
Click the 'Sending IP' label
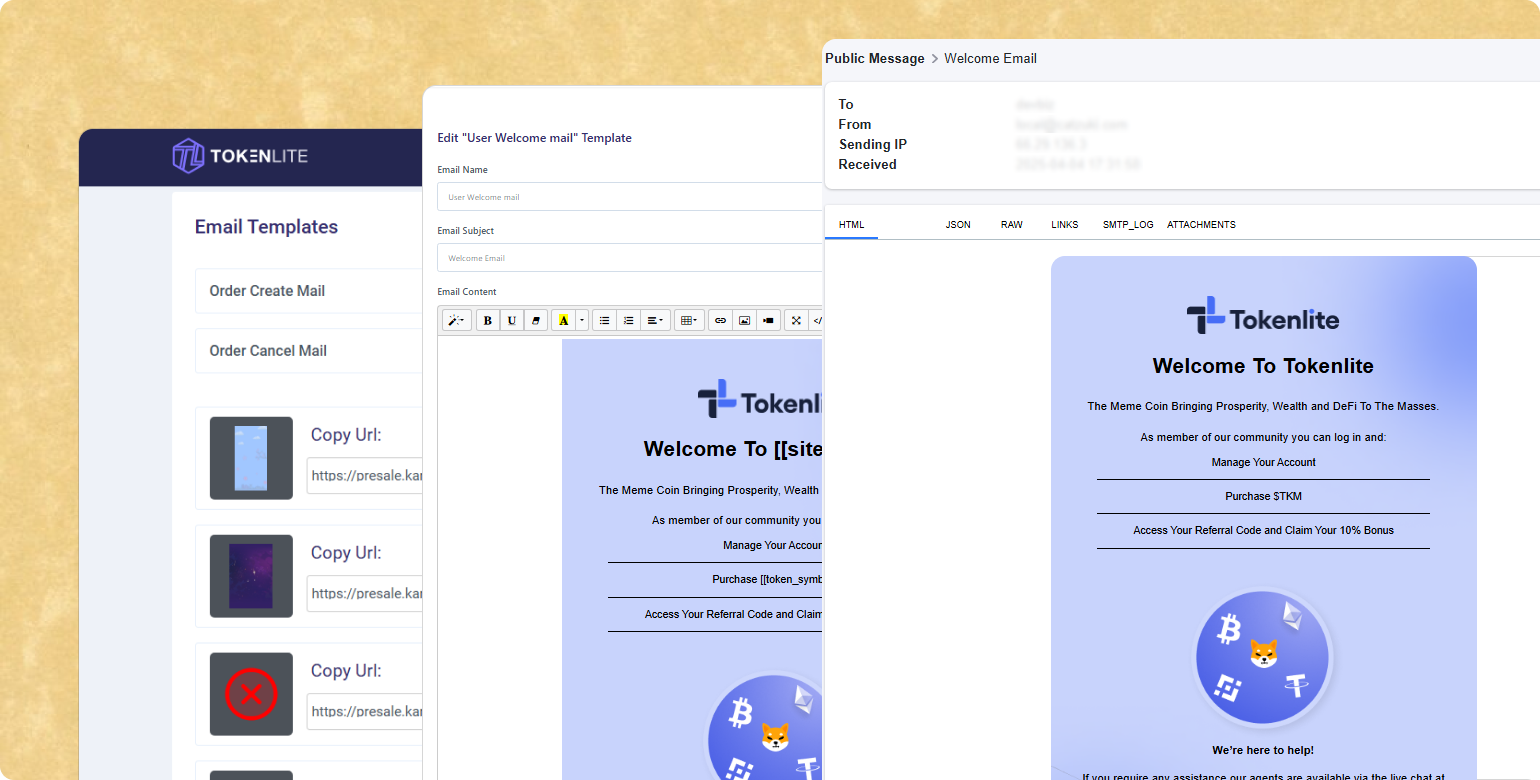pos(873,144)
